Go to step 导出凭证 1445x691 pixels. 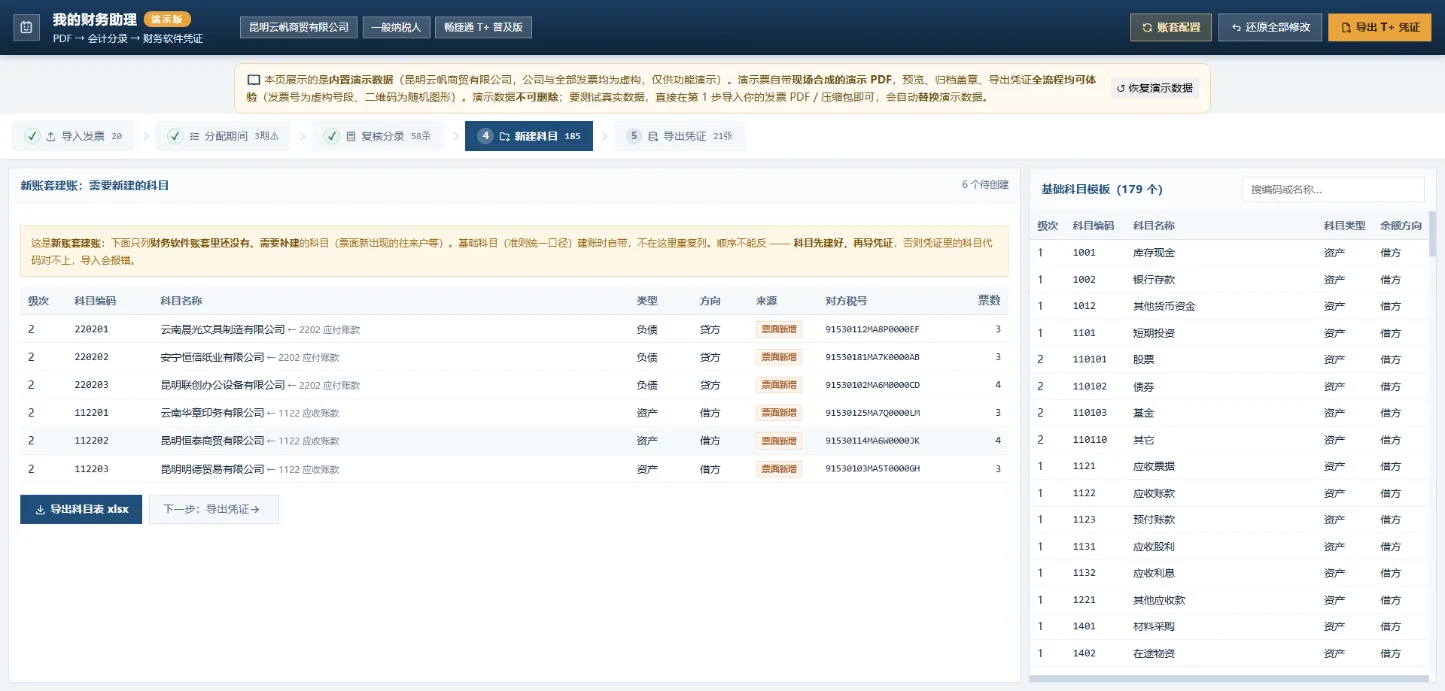tap(680, 136)
